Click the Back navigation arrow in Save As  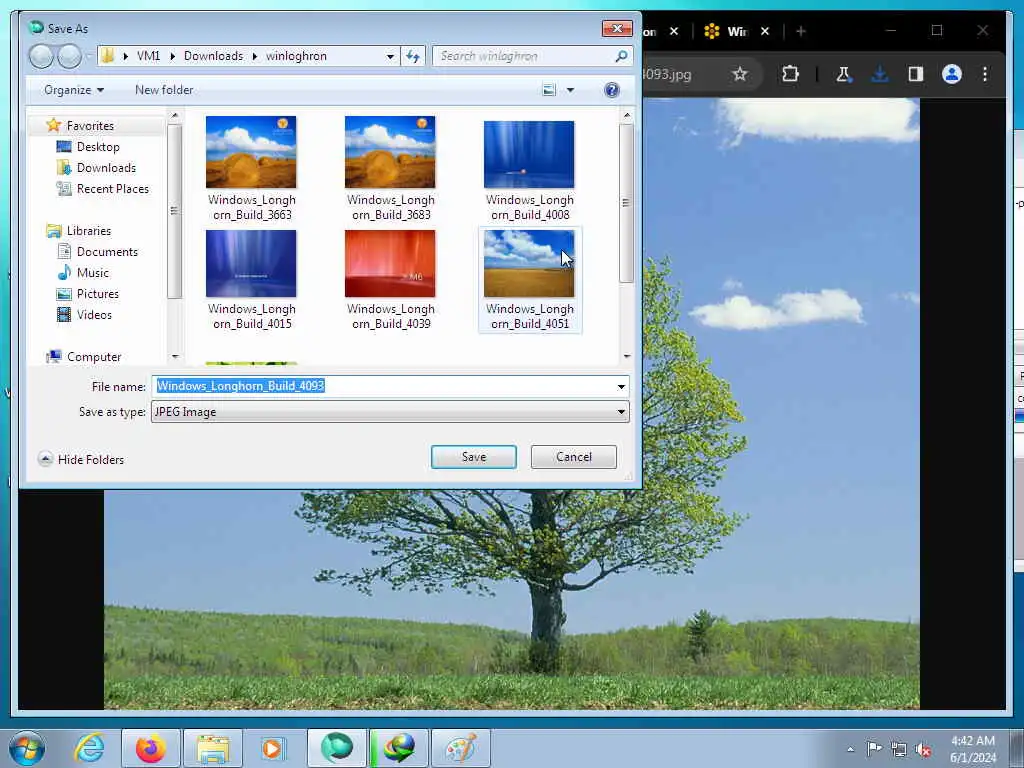[x=40, y=56]
